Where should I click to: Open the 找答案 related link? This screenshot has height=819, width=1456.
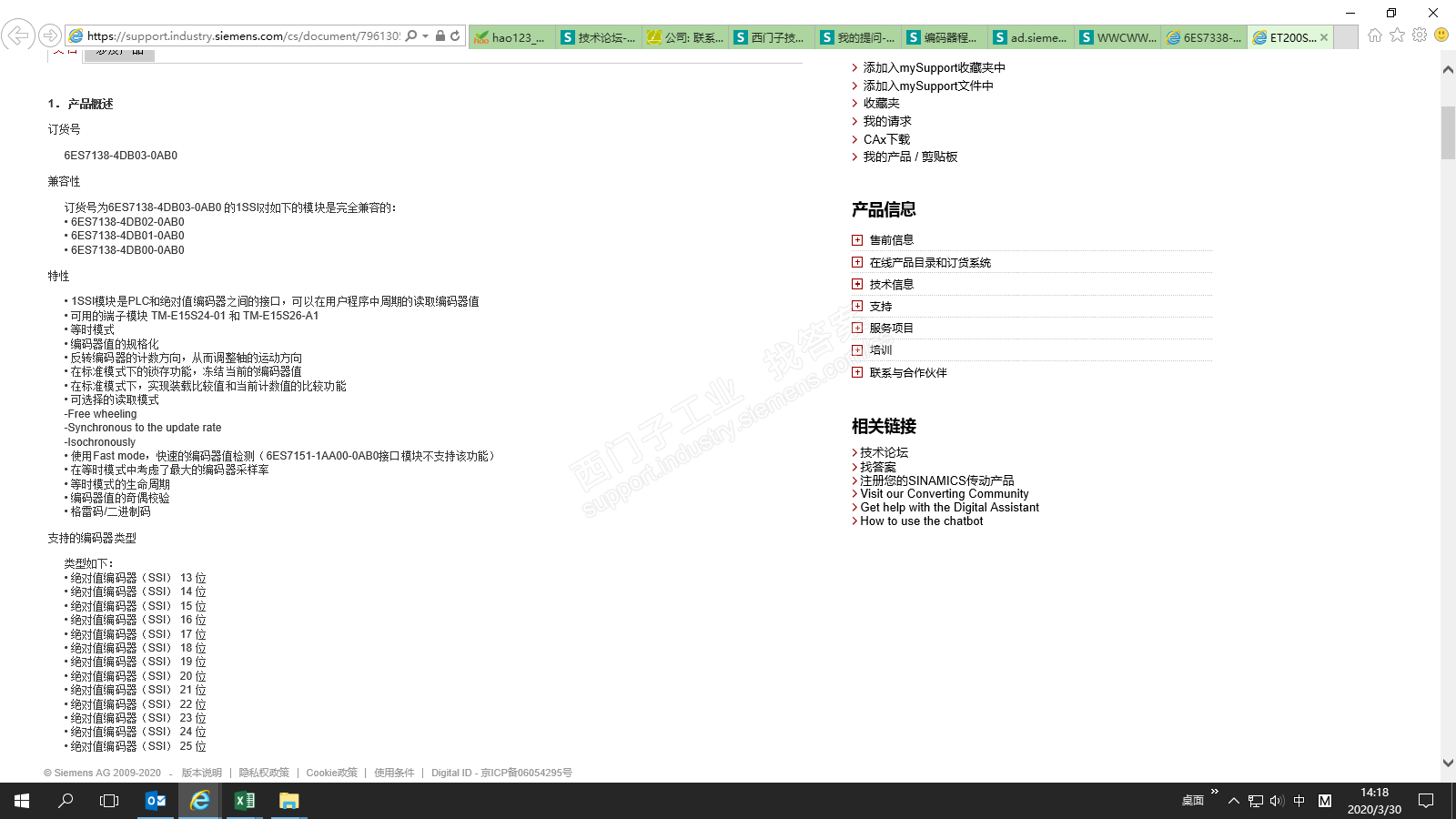(x=878, y=467)
